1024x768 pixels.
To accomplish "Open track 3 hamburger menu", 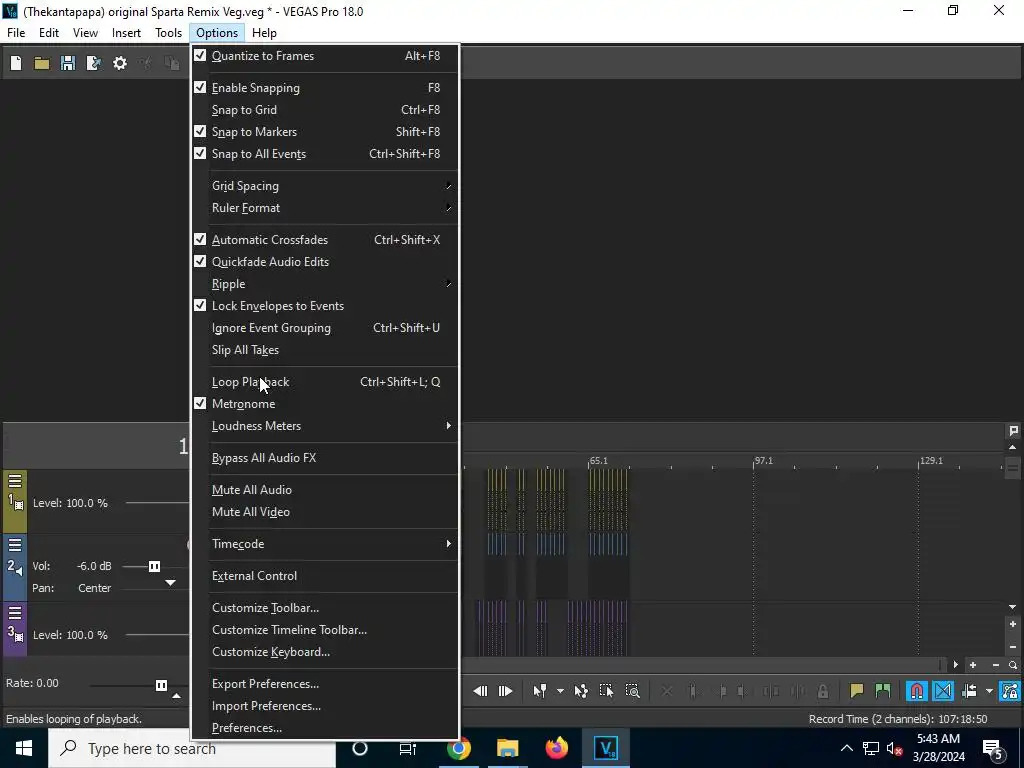I will click(15, 613).
